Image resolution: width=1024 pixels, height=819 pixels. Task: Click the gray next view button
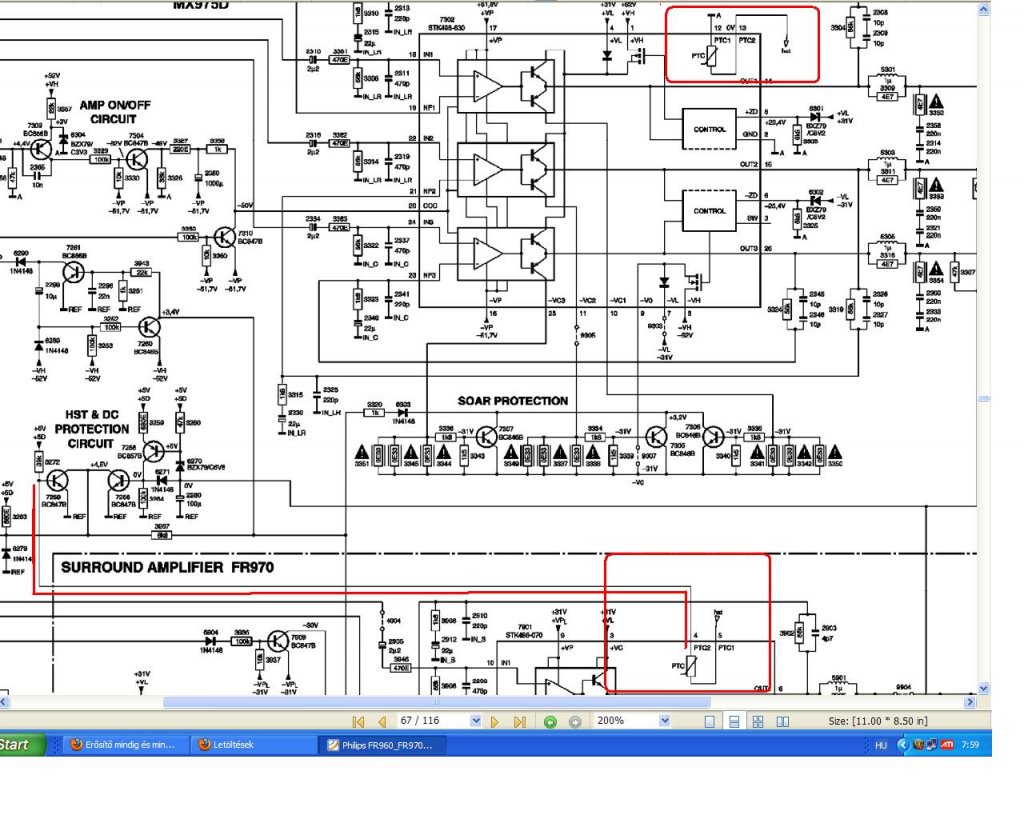(x=575, y=722)
